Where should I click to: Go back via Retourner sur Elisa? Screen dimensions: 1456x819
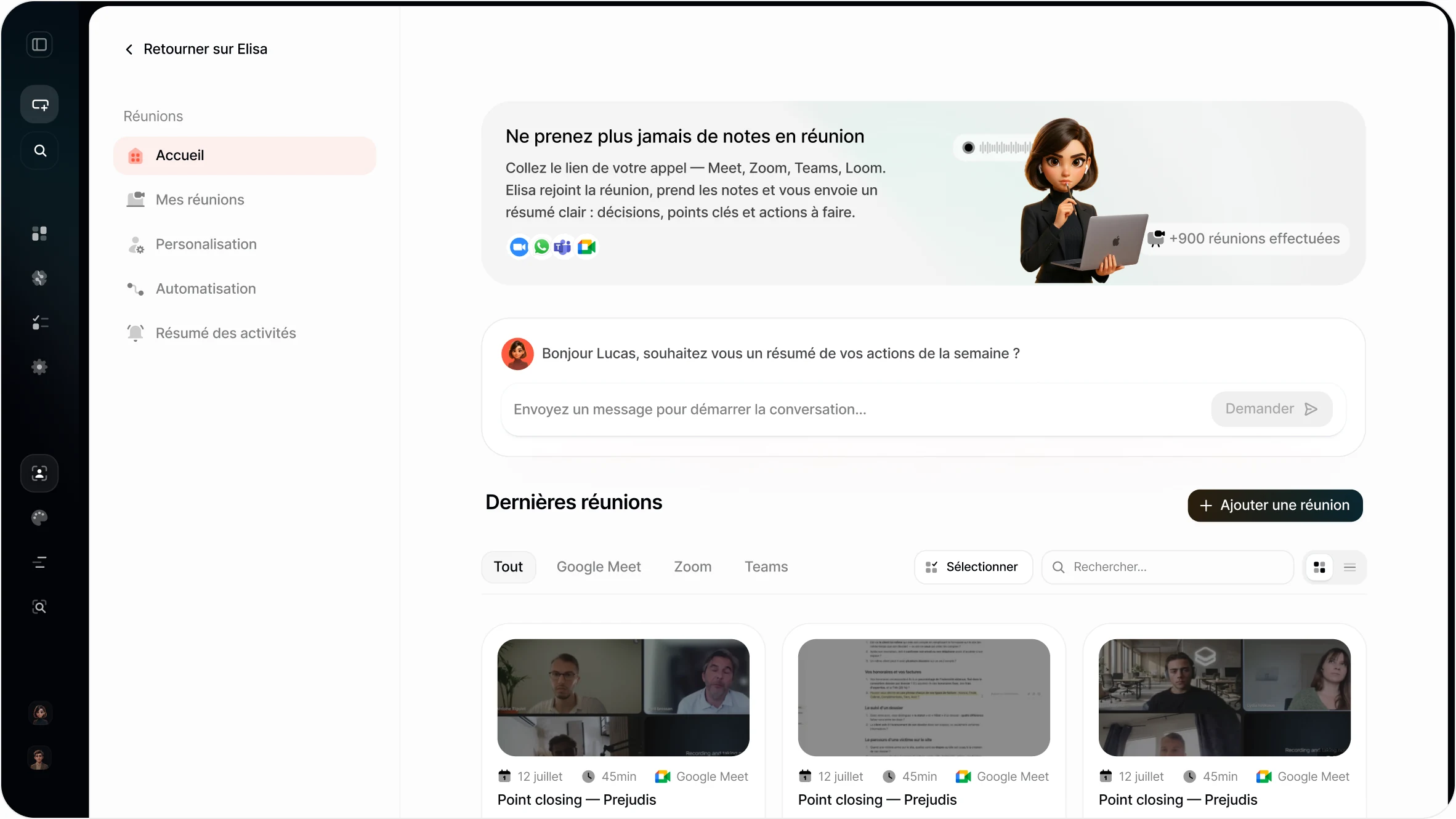pos(196,49)
